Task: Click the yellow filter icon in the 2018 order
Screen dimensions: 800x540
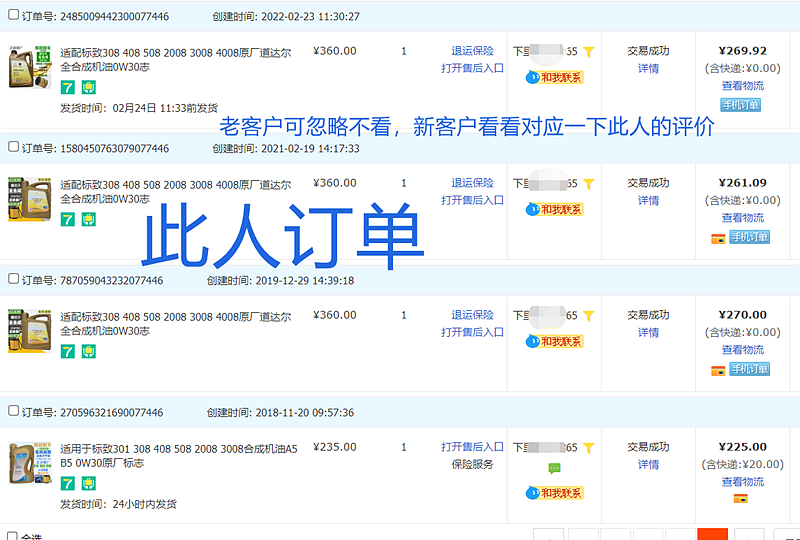Action: 589,448
